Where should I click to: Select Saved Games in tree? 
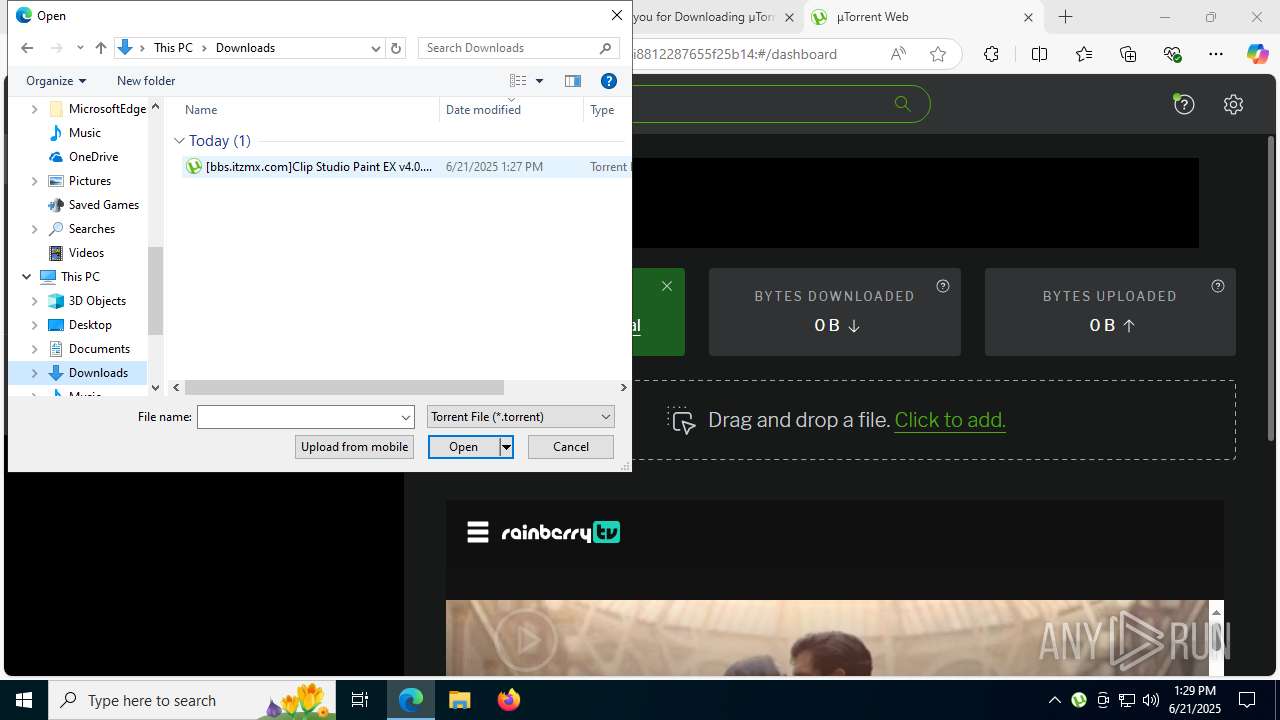[x=103, y=205]
